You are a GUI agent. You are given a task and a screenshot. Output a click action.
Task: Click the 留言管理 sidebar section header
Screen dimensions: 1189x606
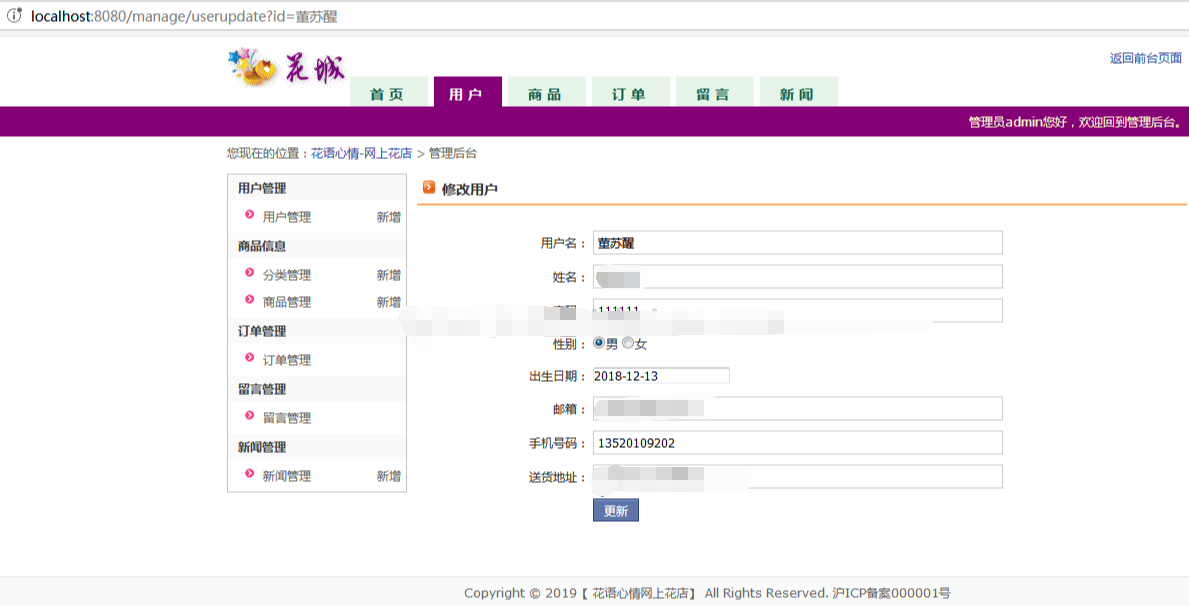[x=262, y=388]
